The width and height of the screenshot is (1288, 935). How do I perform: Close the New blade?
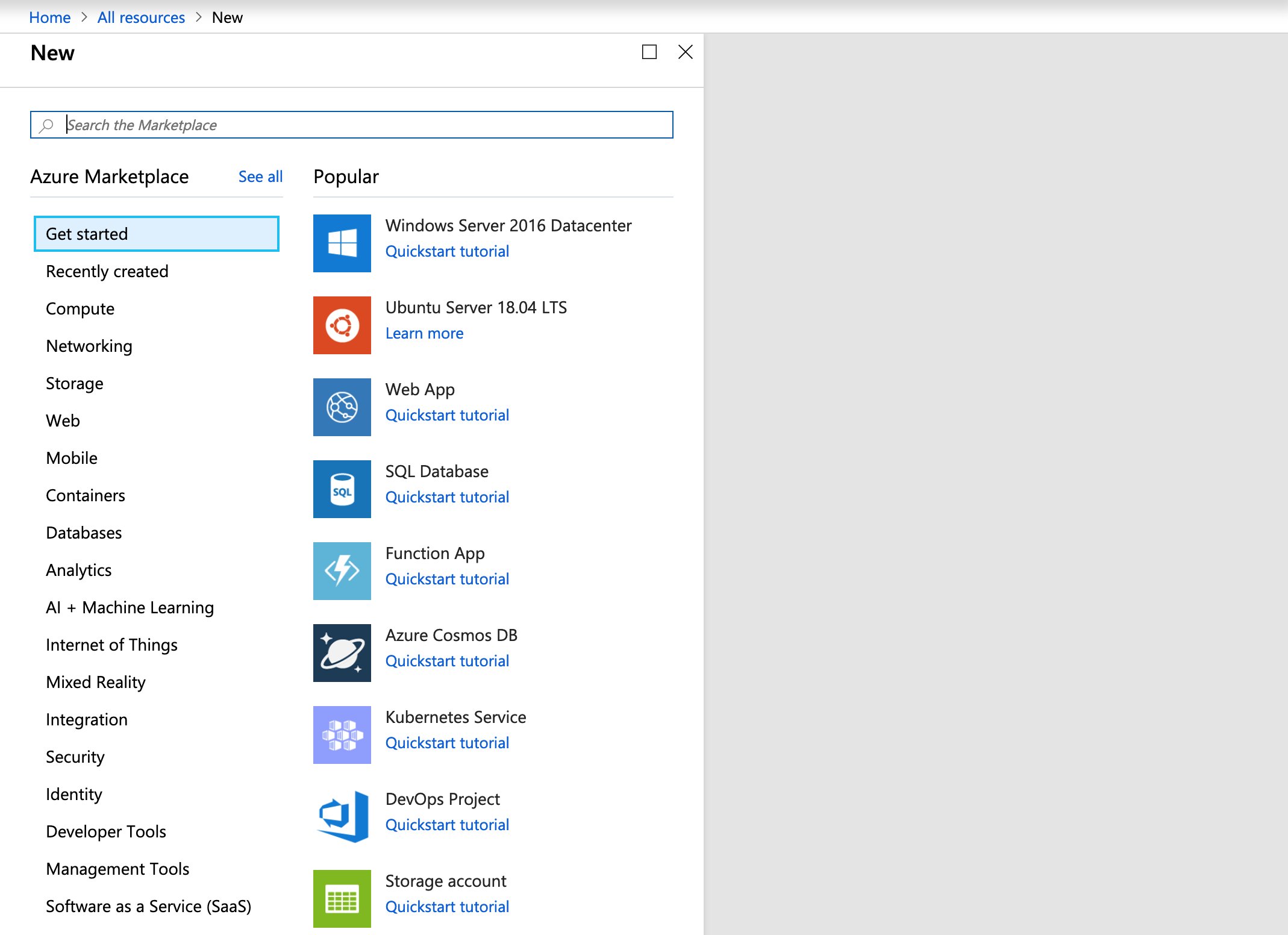point(685,52)
